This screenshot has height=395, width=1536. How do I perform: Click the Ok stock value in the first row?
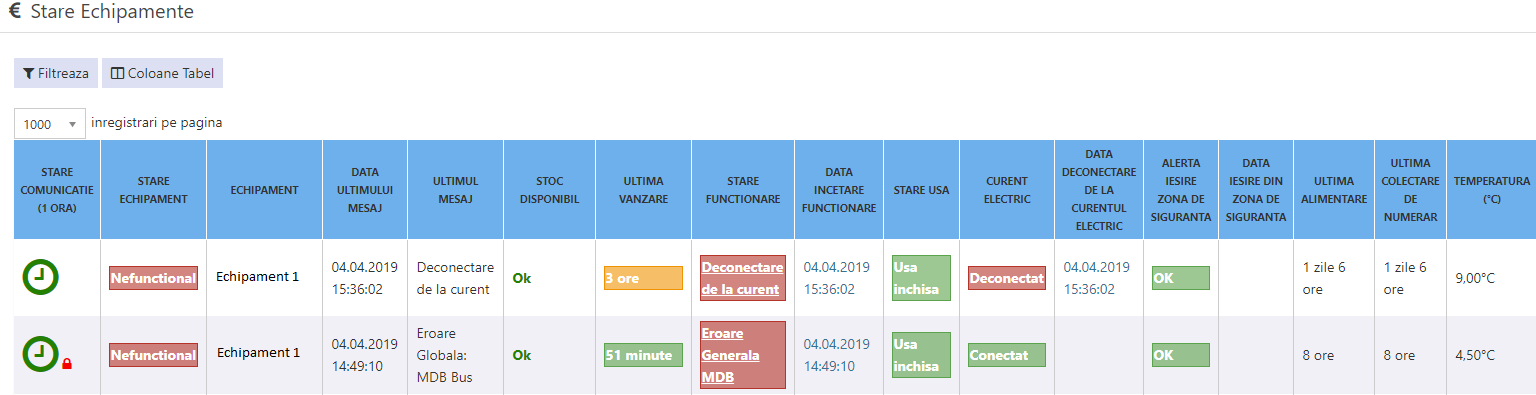[522, 278]
